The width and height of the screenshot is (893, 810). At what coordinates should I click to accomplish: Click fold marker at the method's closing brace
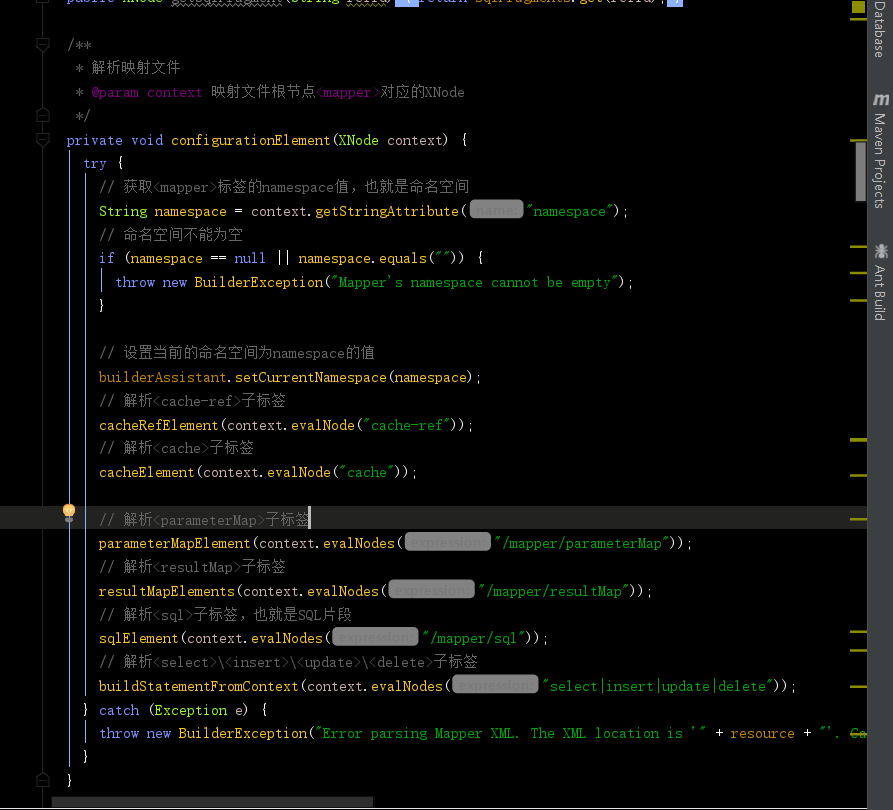[43, 779]
